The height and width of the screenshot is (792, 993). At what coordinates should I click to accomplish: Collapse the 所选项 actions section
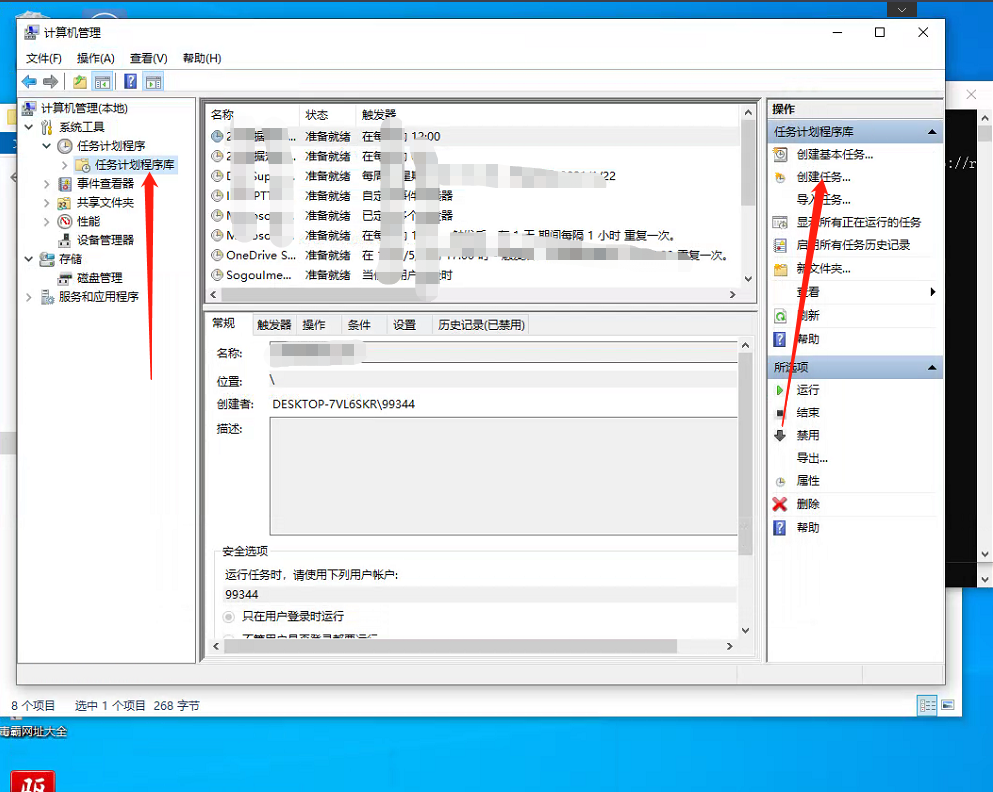[x=932, y=367]
